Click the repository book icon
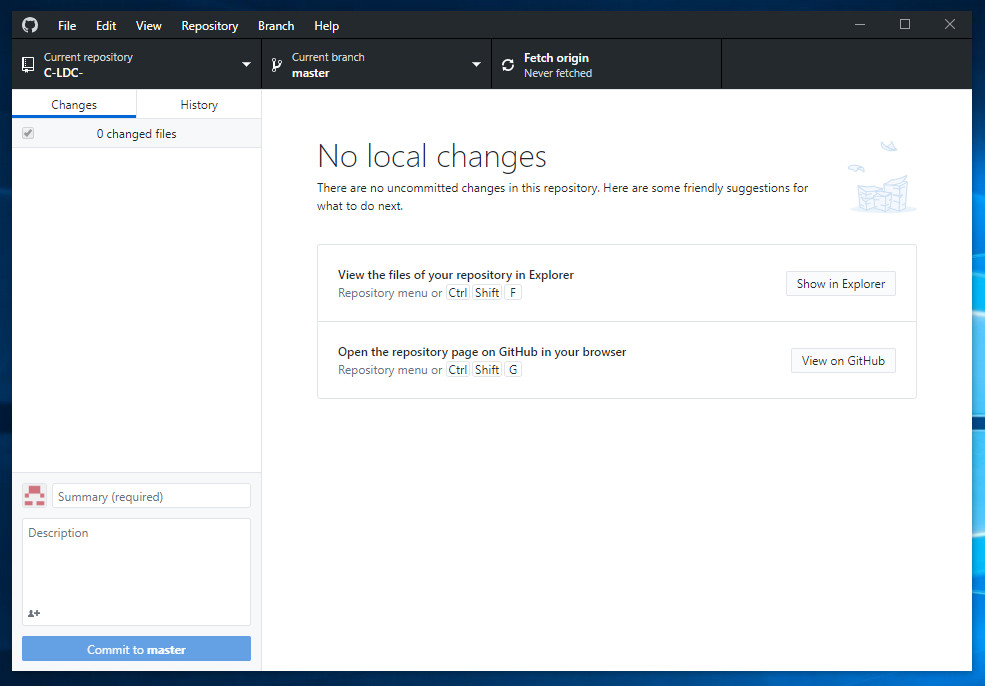Screen dimensions: 985x686 coord(28,64)
